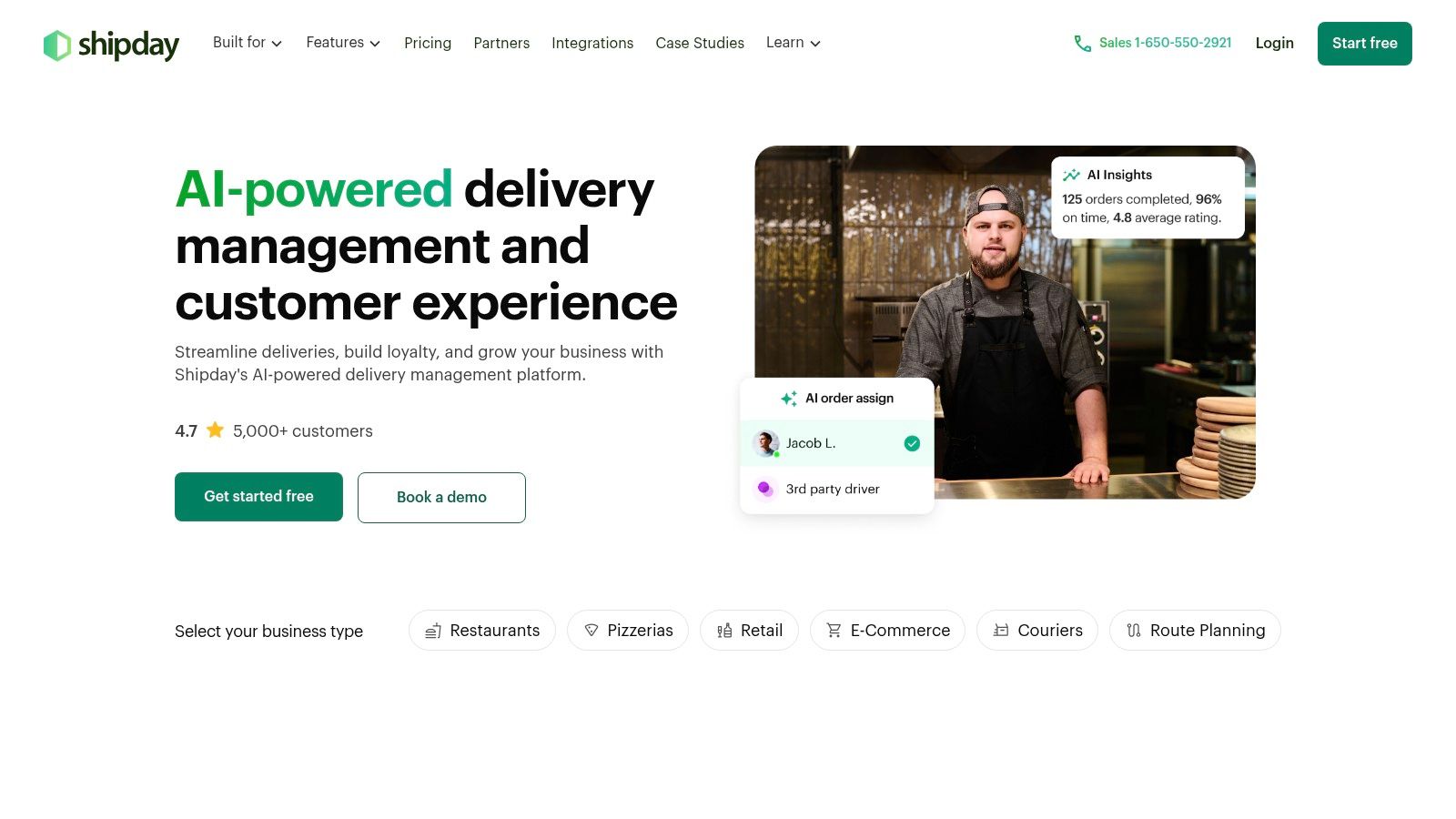Click the gold star rating icon
This screenshot has height=819, width=1456.
tap(215, 430)
